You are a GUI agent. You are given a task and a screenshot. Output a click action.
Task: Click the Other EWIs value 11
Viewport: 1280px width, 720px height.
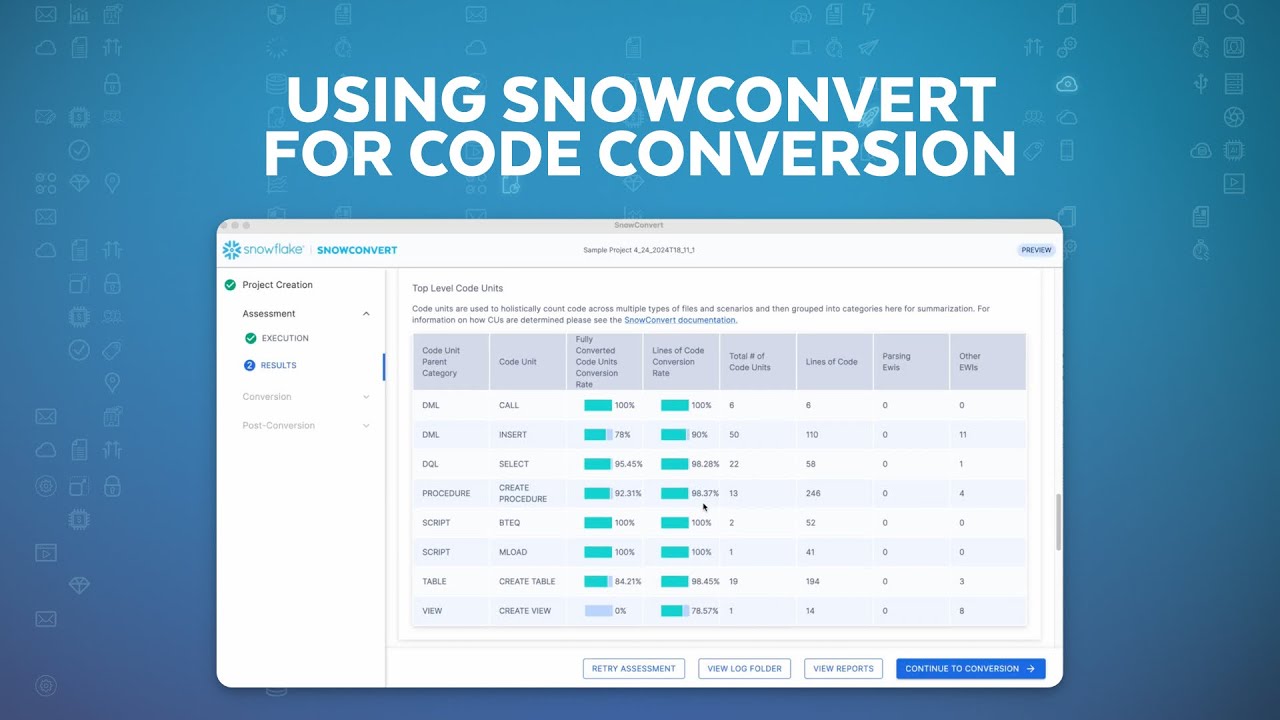pos(963,435)
